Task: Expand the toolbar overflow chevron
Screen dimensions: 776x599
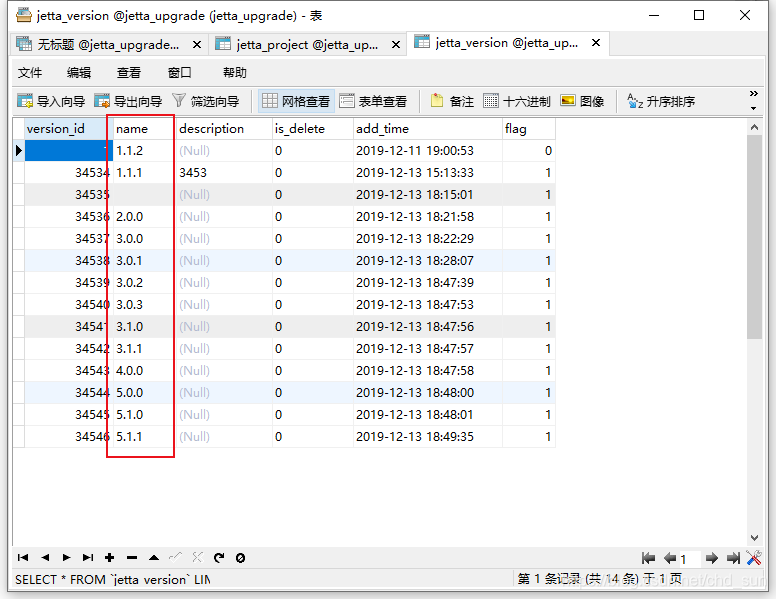Action: 753,94
